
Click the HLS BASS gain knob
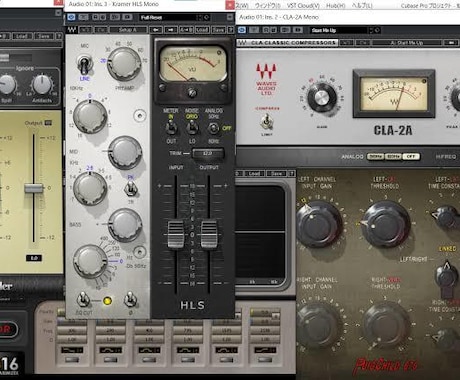(125, 225)
